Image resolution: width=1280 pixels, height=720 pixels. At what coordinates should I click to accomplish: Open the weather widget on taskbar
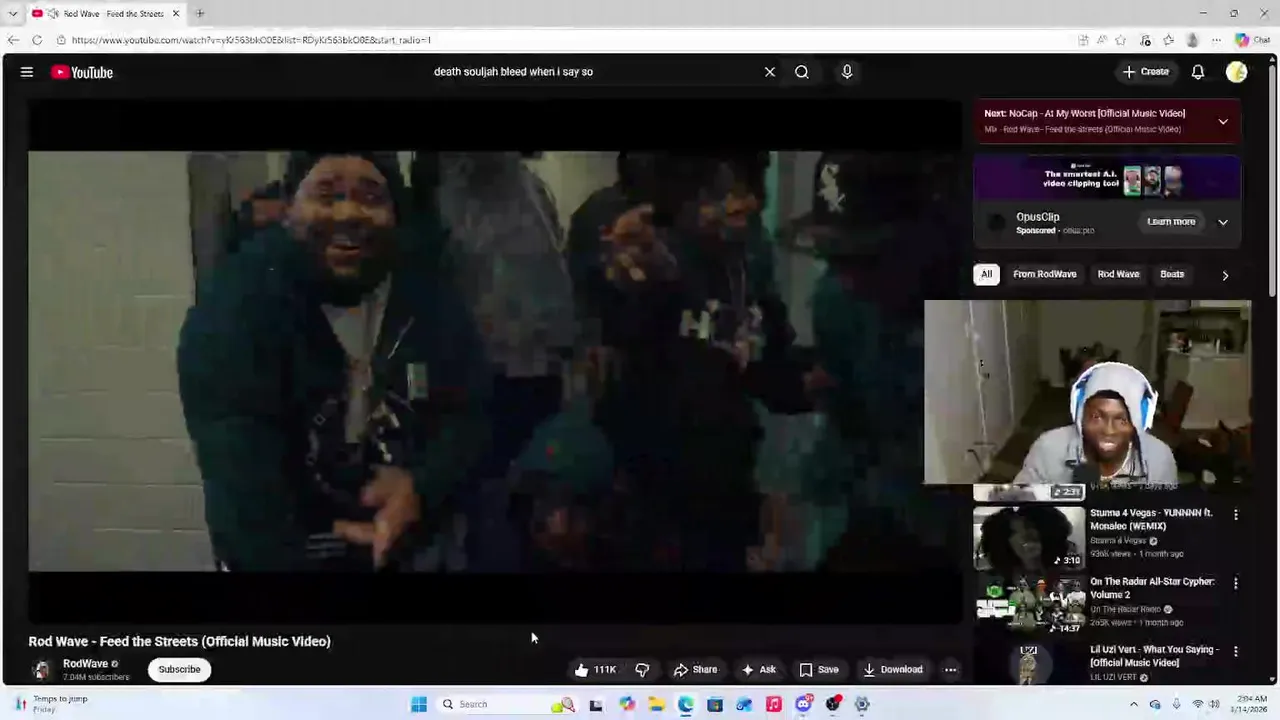50,704
